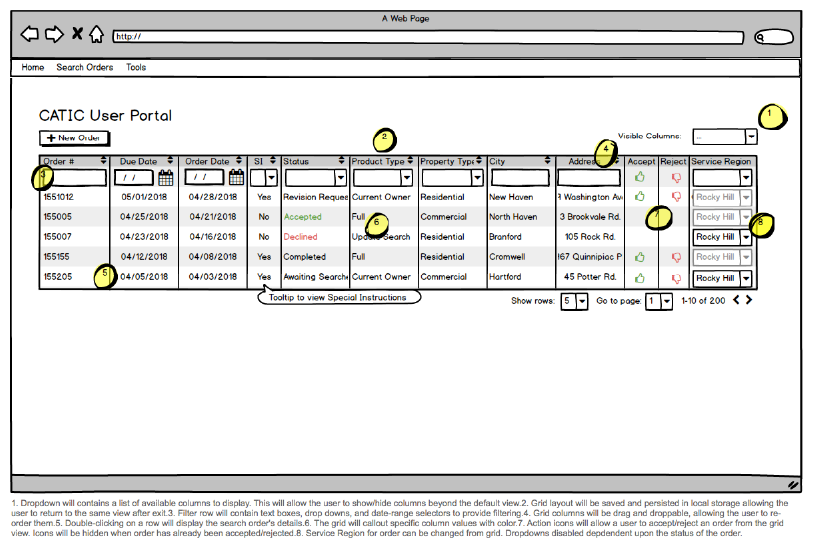Open the Search Orders menu
Screen dimensions: 813x550
pyautogui.click(x=85, y=67)
